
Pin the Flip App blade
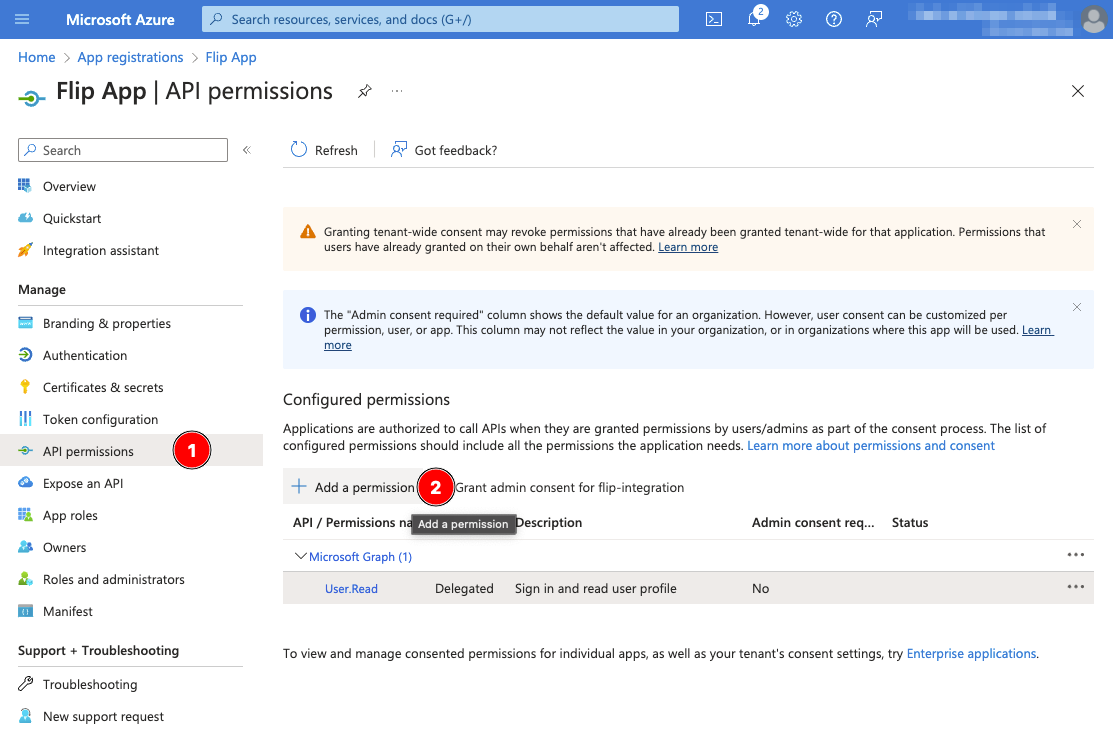pyautogui.click(x=365, y=91)
